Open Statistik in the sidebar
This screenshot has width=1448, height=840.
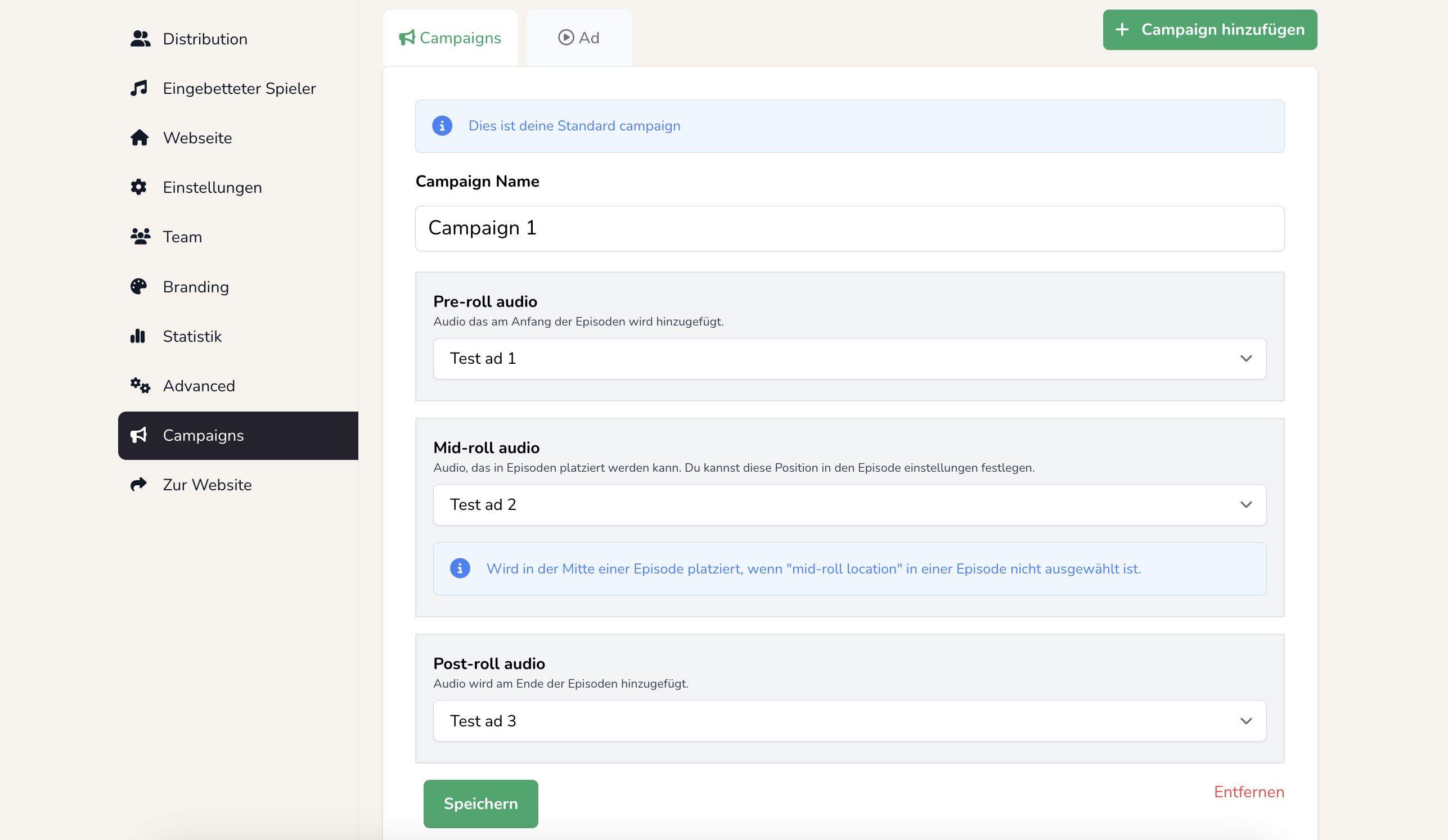[x=238, y=336]
